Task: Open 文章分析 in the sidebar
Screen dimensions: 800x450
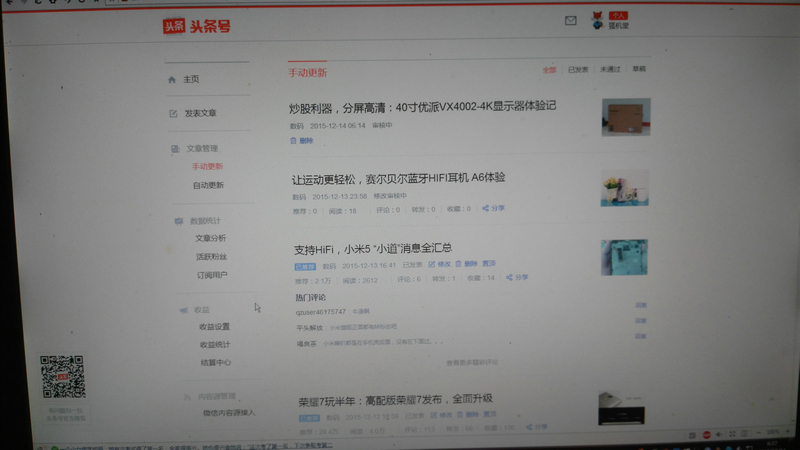Action: (x=211, y=238)
